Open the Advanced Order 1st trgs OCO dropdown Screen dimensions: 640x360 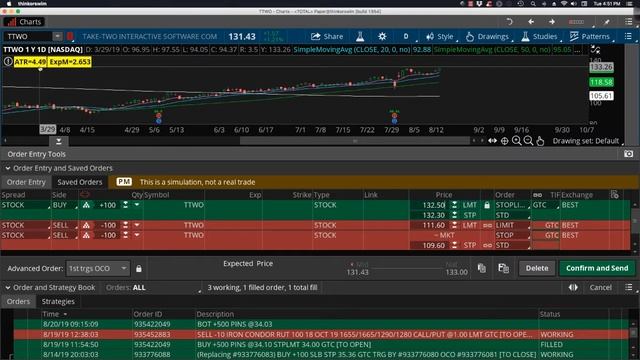[98, 269]
